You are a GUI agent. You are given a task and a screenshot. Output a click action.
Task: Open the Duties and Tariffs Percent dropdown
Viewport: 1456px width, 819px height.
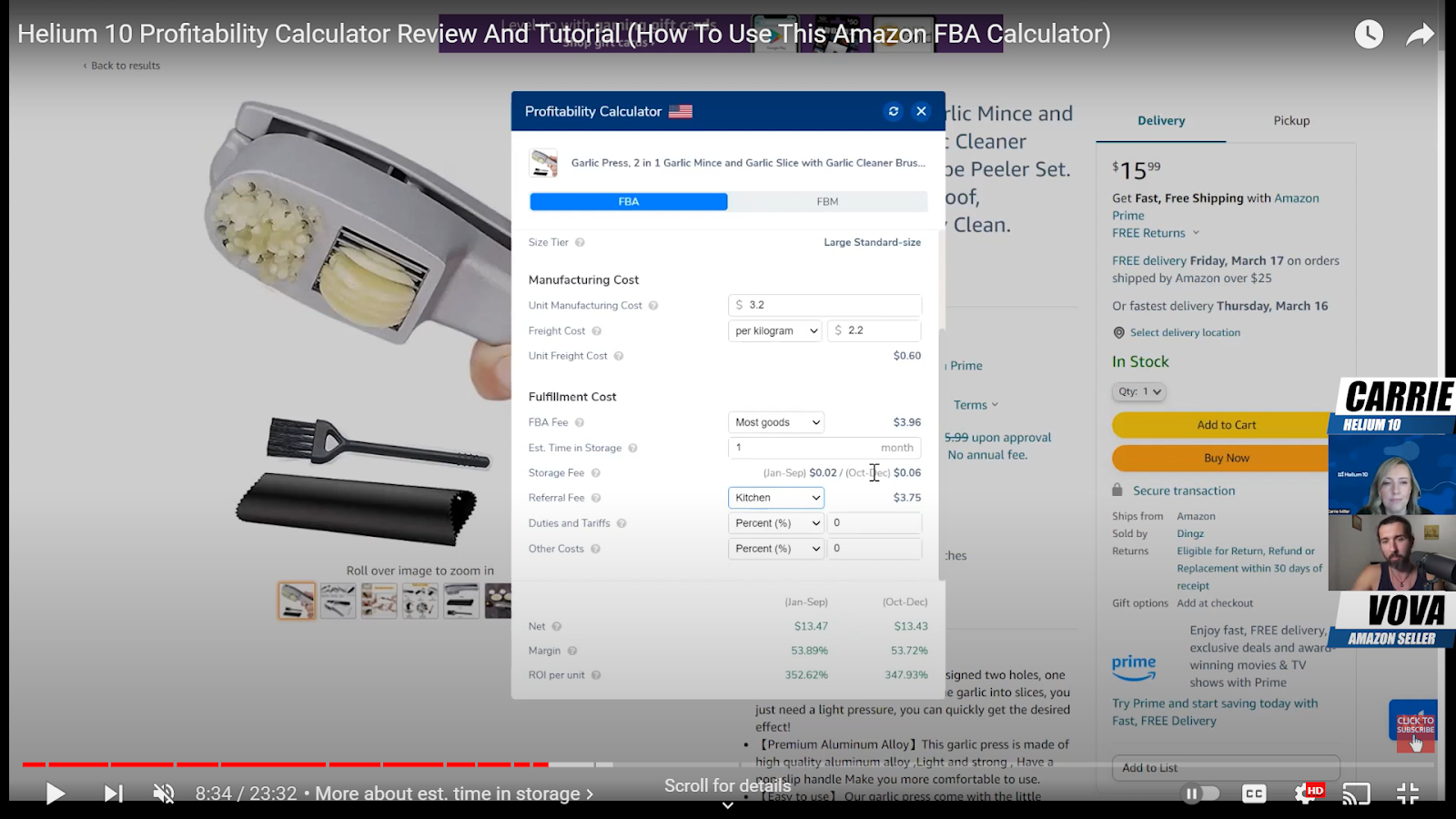point(776,523)
